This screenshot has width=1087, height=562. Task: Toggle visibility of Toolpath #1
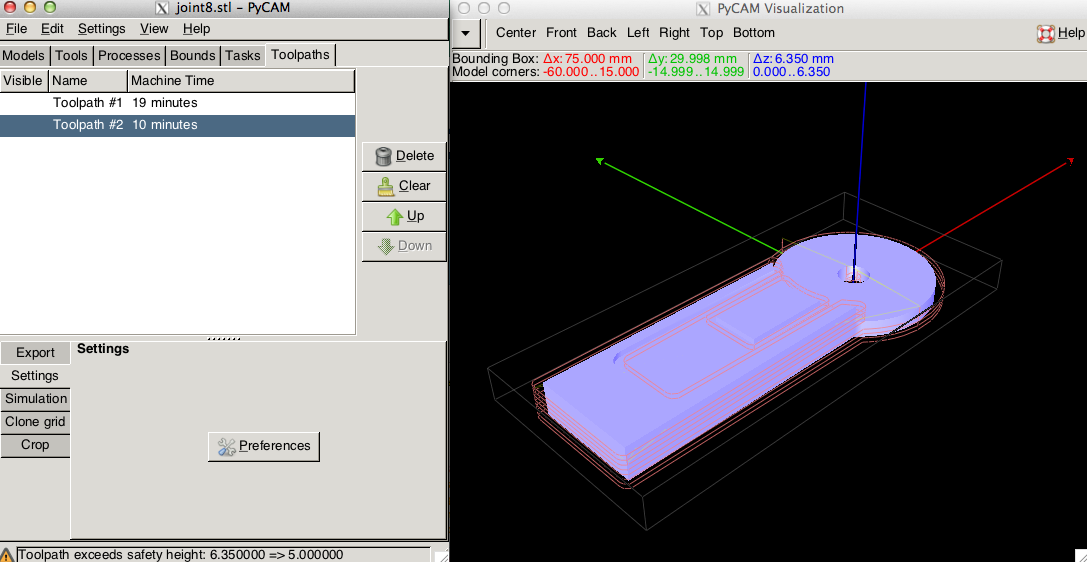(24, 103)
